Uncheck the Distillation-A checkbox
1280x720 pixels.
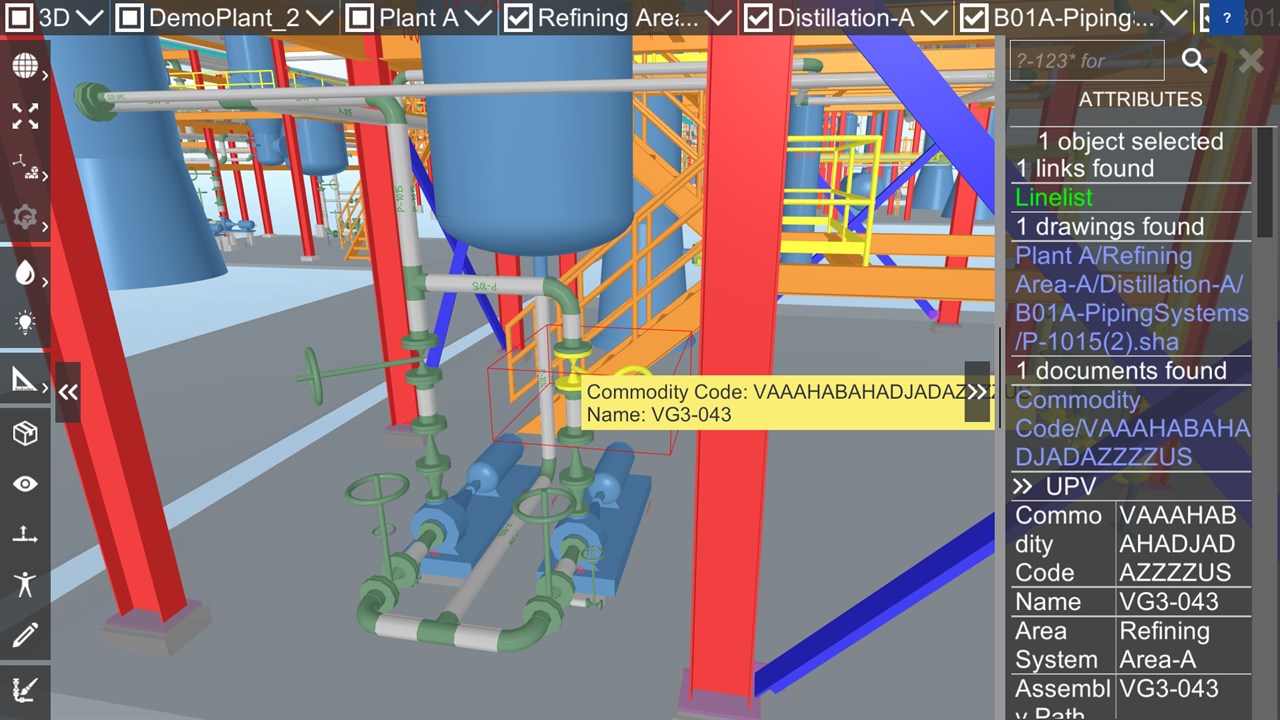[x=759, y=18]
